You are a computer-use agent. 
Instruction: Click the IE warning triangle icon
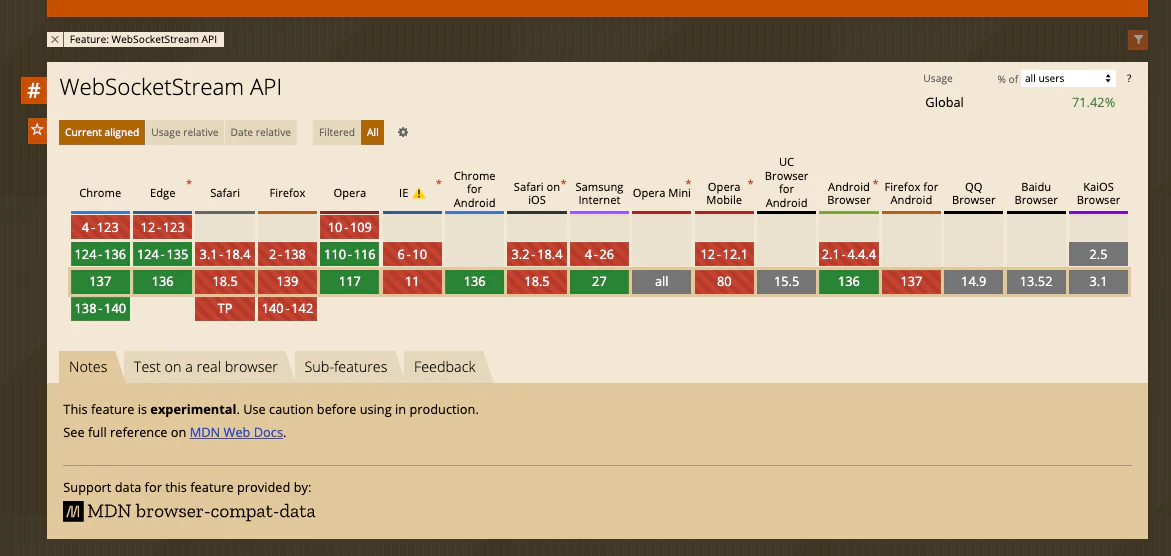pyautogui.click(x=419, y=194)
